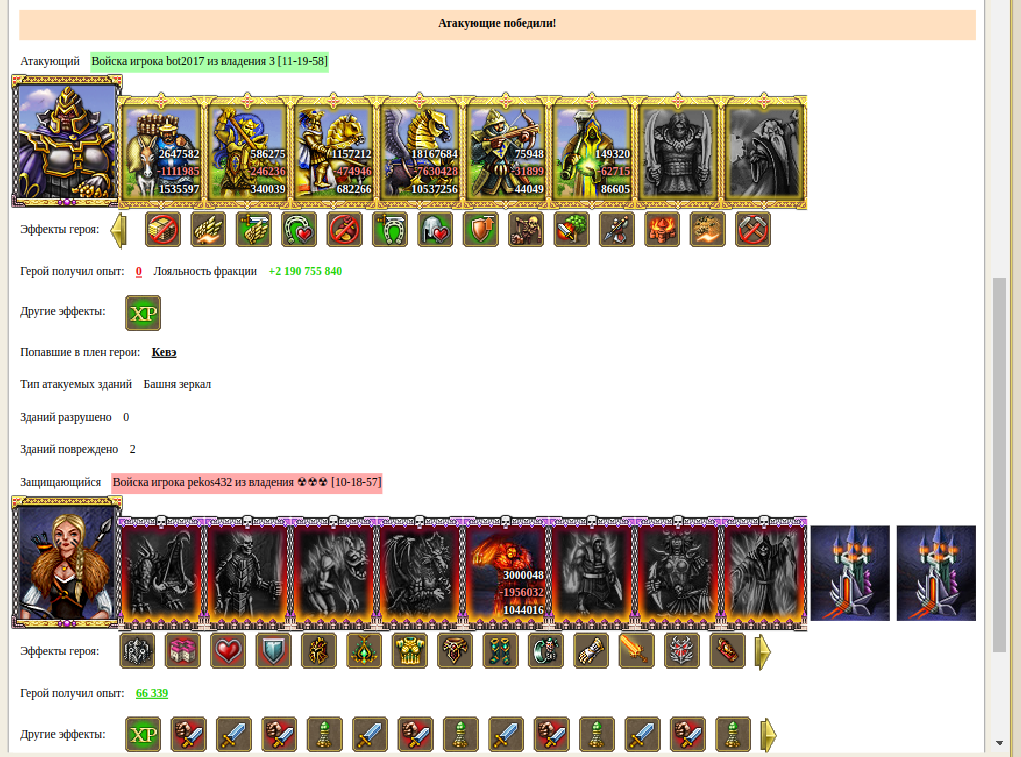Viewport: 1021px width, 757px height.
Task: Expand defender hero effects with right arrow
Action: coord(763,652)
